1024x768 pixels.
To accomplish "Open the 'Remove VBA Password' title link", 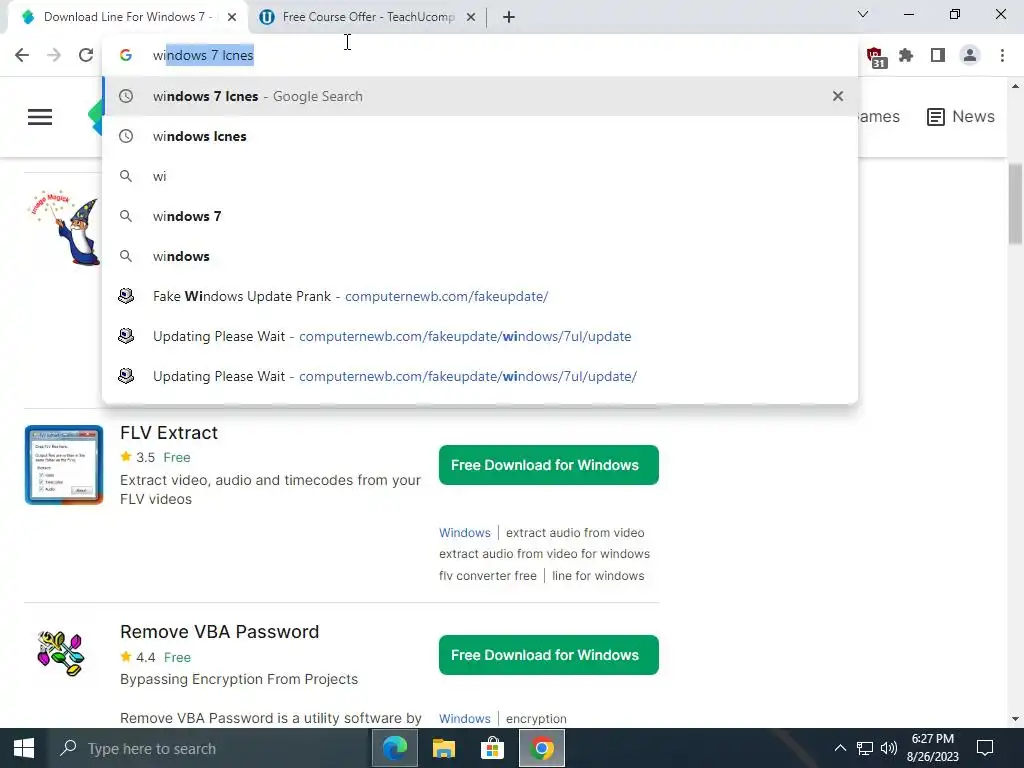I will pos(219,632).
